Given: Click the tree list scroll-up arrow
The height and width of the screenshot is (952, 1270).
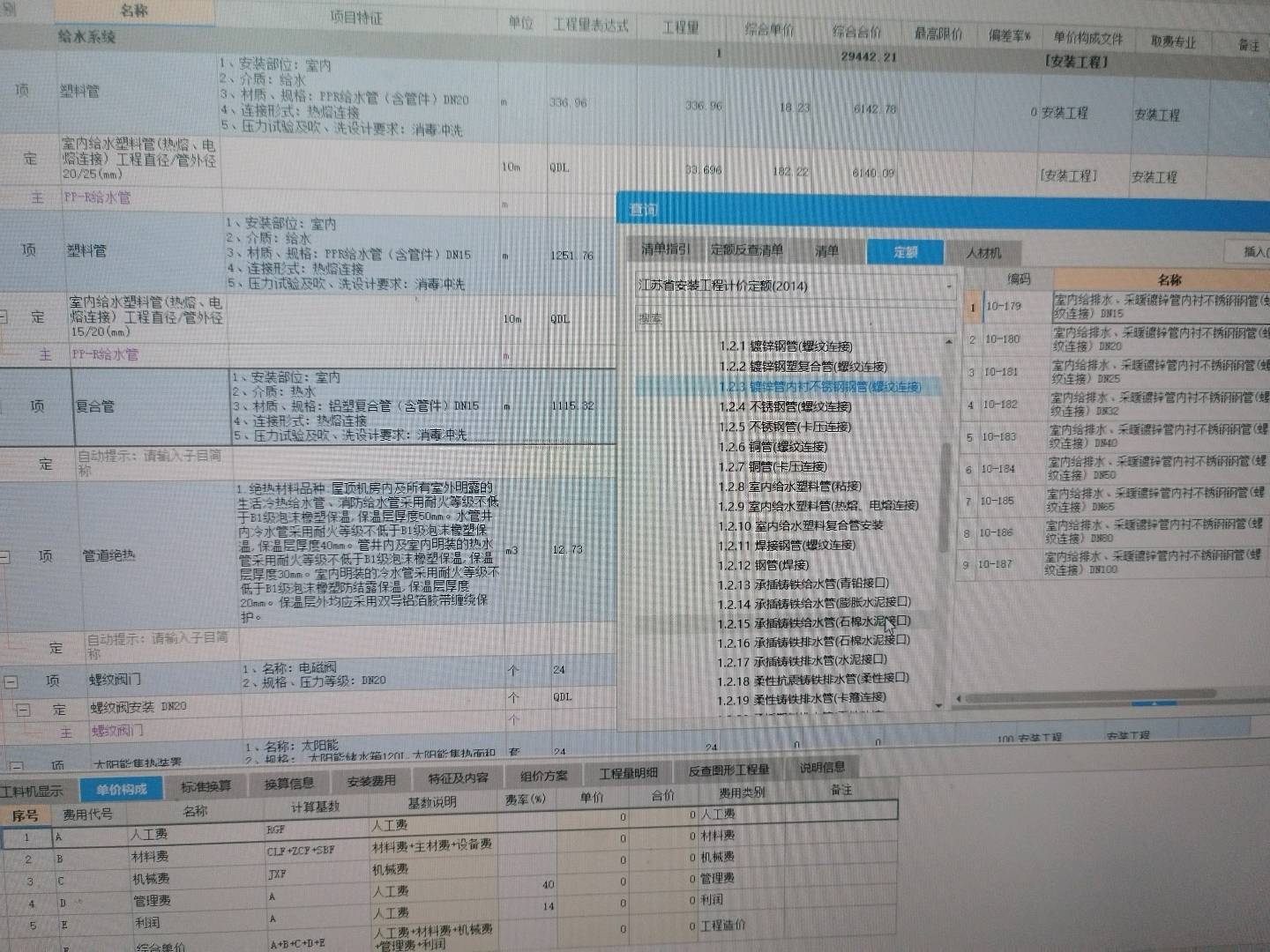Looking at the screenshot, I should pyautogui.click(x=949, y=342).
